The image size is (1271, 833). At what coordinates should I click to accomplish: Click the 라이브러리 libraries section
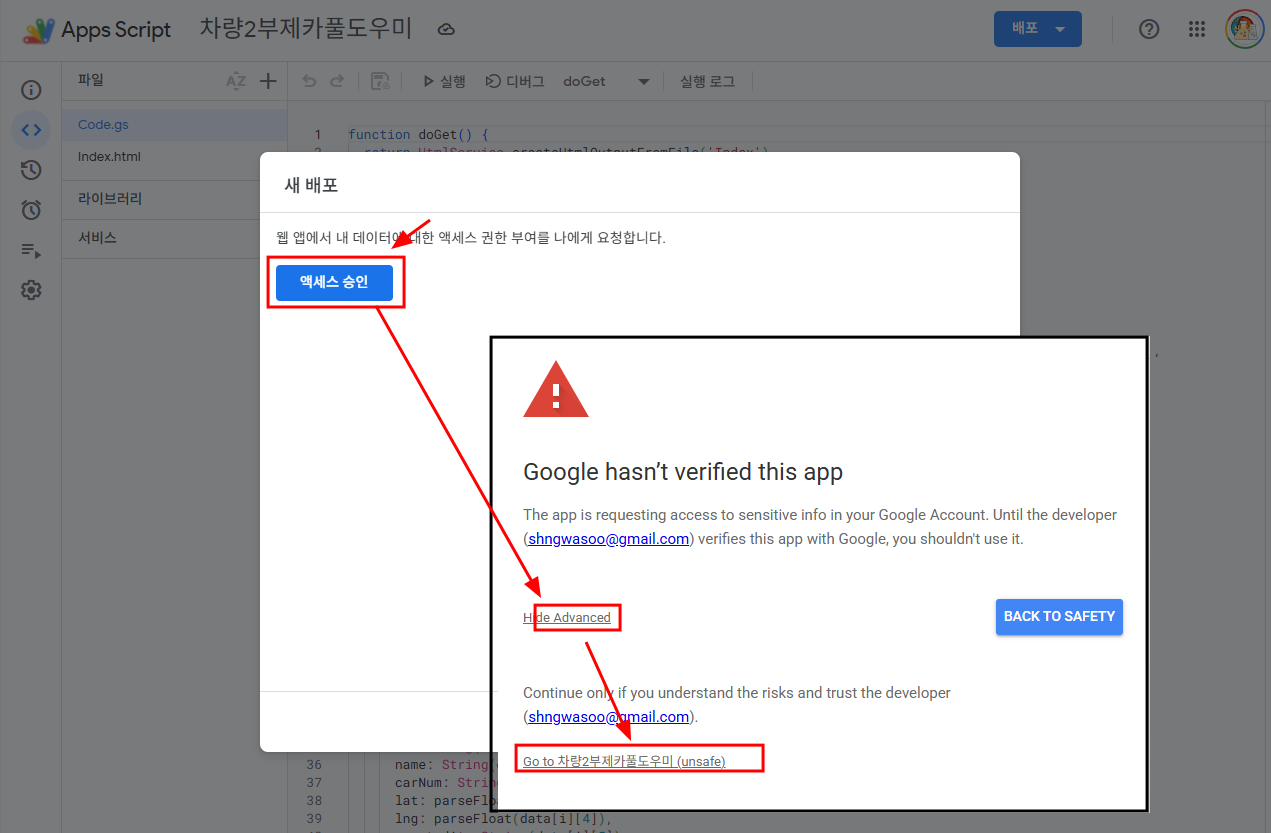[x=174, y=199]
